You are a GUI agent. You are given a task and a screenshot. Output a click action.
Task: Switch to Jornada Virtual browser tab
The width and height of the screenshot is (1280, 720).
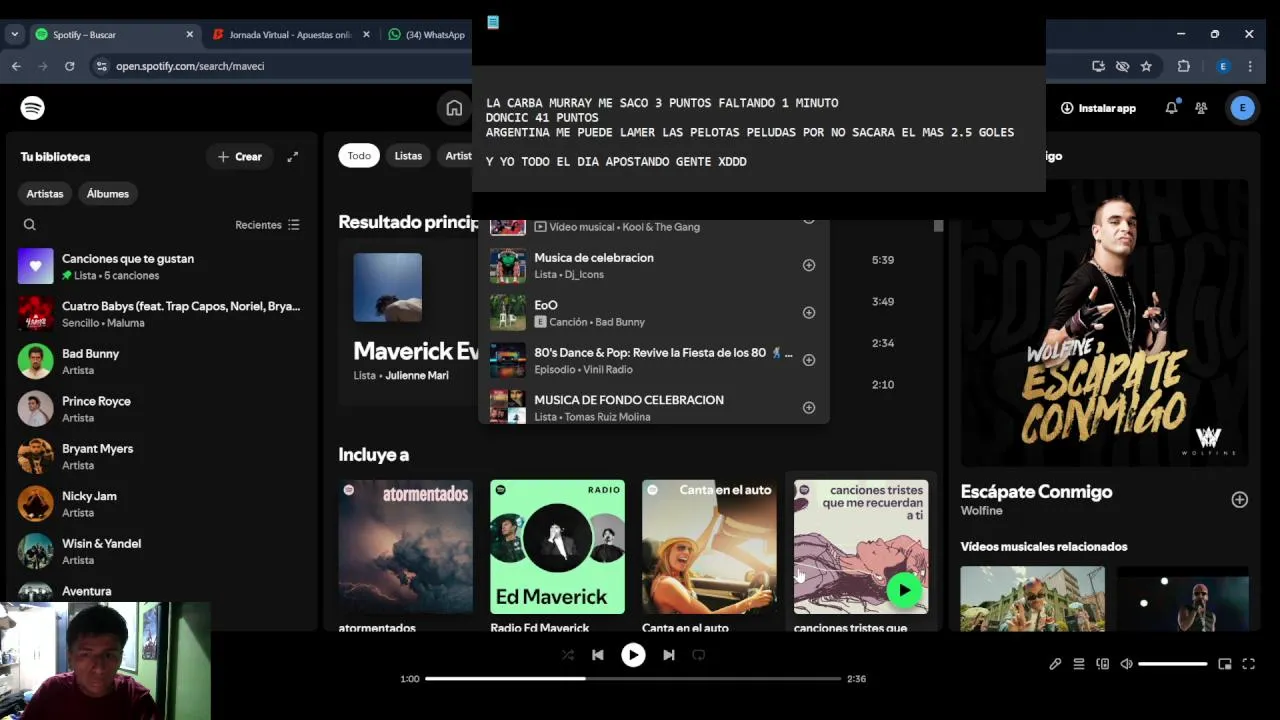click(291, 34)
